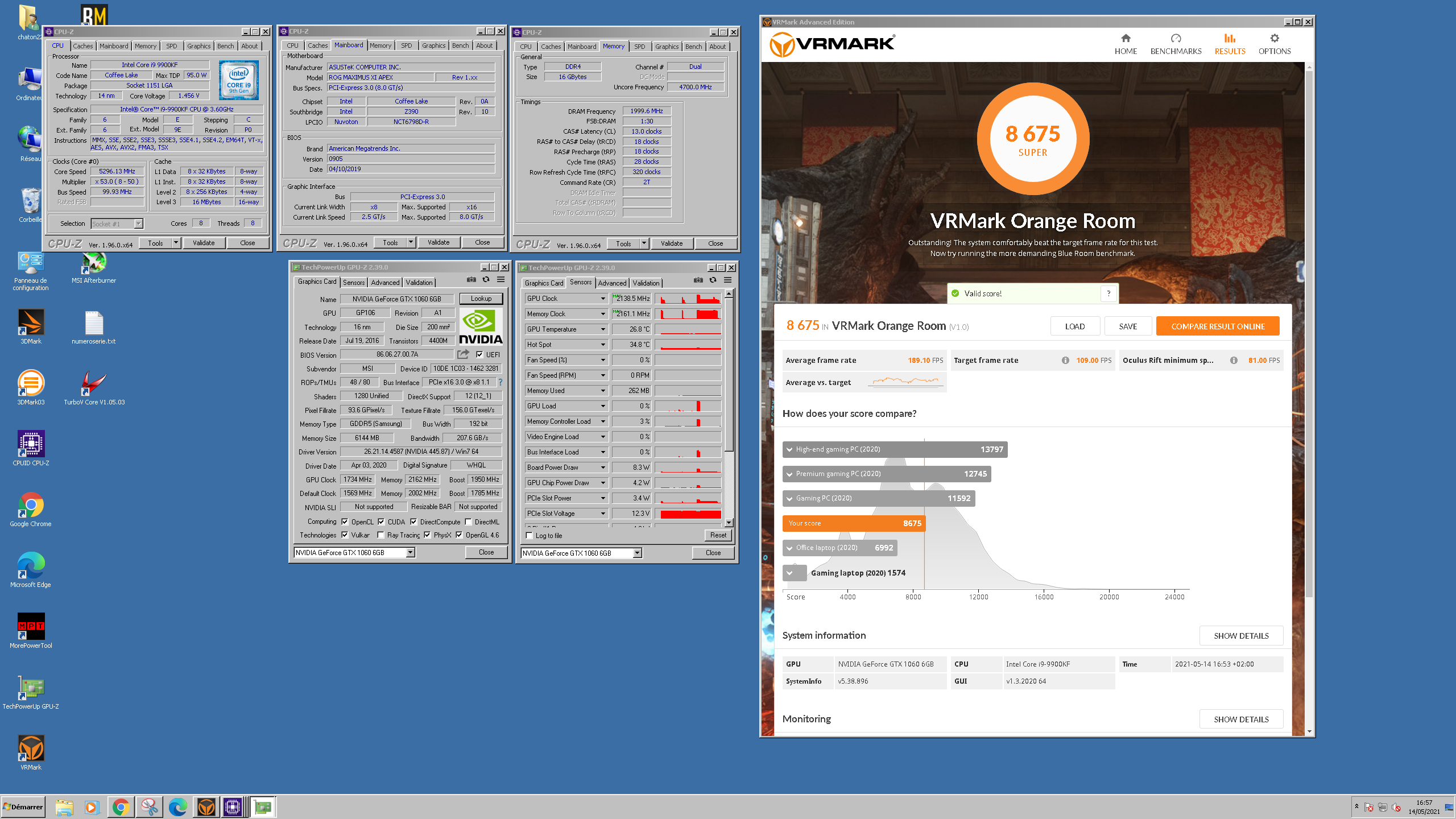The width and height of the screenshot is (1456, 819).
Task: Refresh the GPU-Z Sensors window
Action: point(713,280)
